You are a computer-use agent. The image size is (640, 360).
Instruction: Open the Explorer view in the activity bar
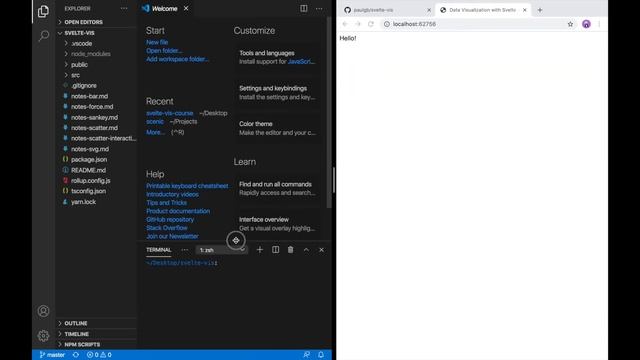coord(43,11)
